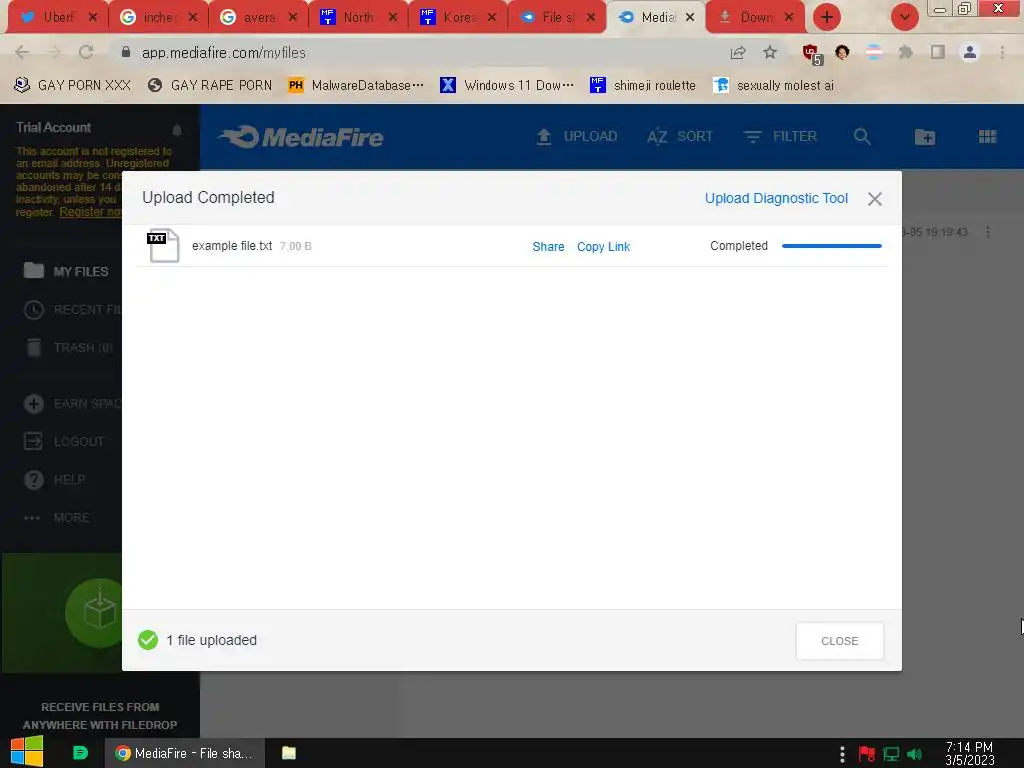Click the CLOSE button in upload dialog
The image size is (1024, 768).
[840, 641]
